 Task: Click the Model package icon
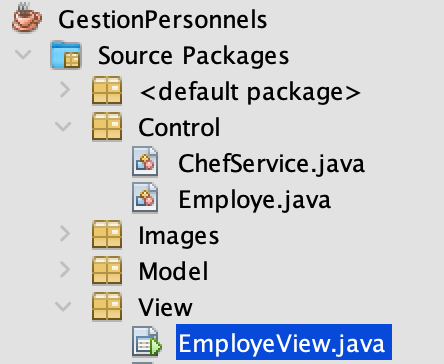click(x=107, y=270)
